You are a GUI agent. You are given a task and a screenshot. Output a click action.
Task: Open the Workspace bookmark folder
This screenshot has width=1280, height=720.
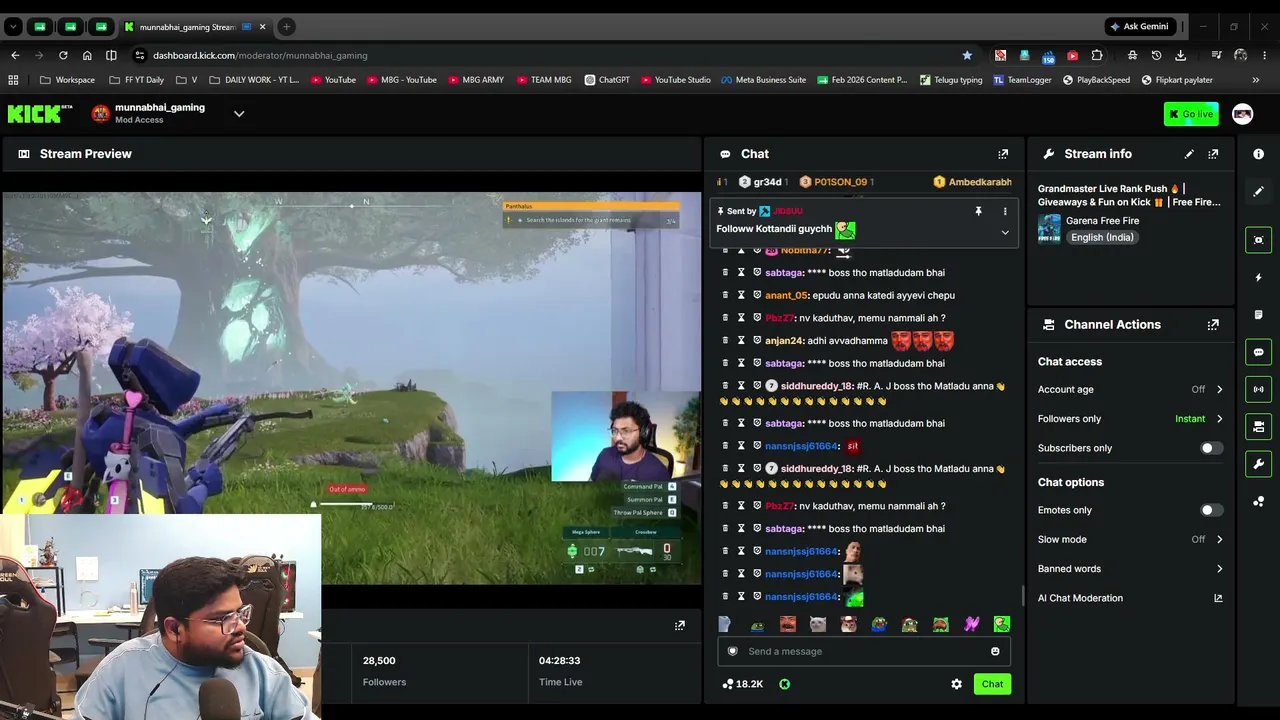pyautogui.click(x=68, y=80)
